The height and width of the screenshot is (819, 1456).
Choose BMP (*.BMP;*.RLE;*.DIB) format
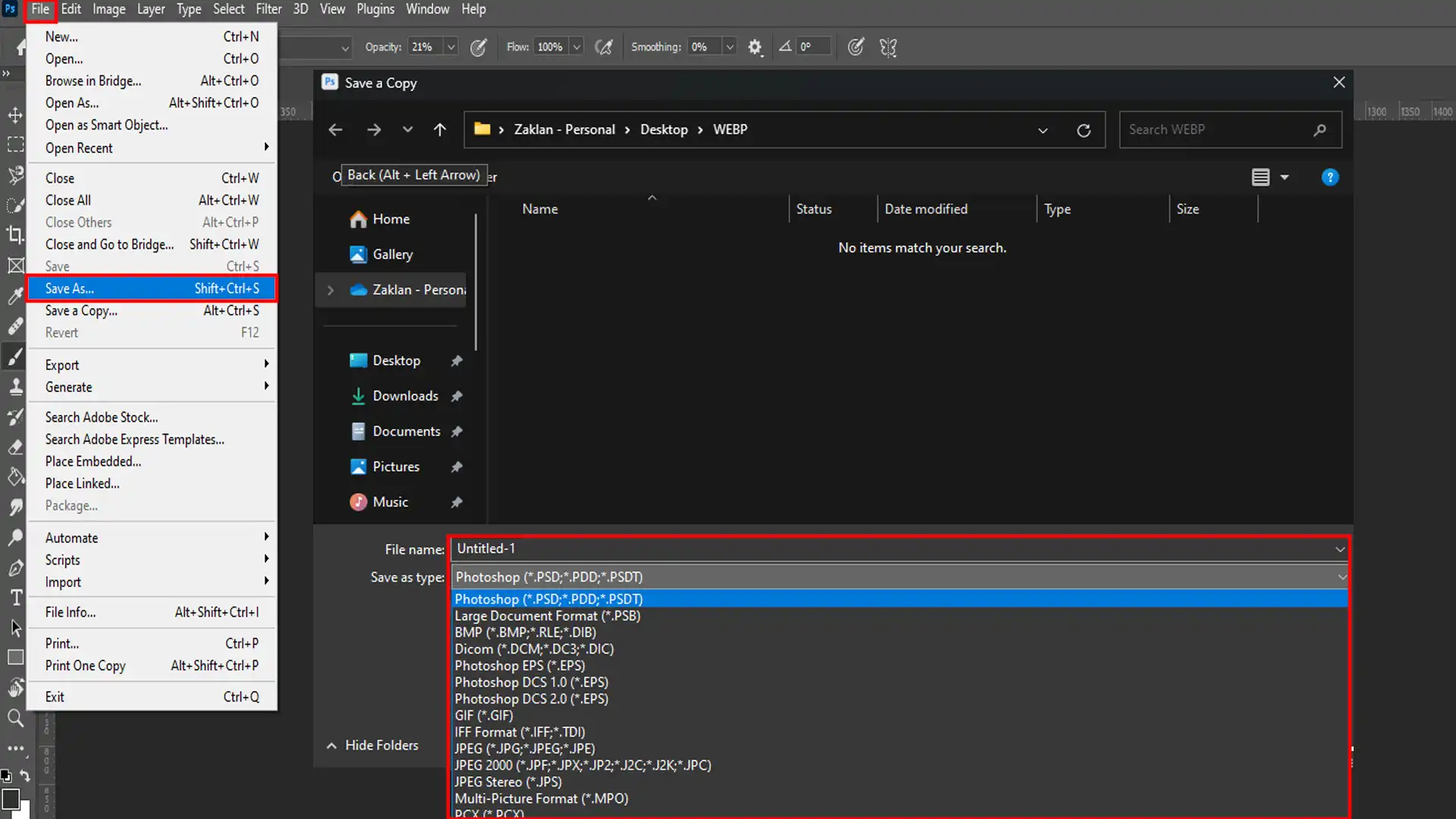tap(899, 632)
